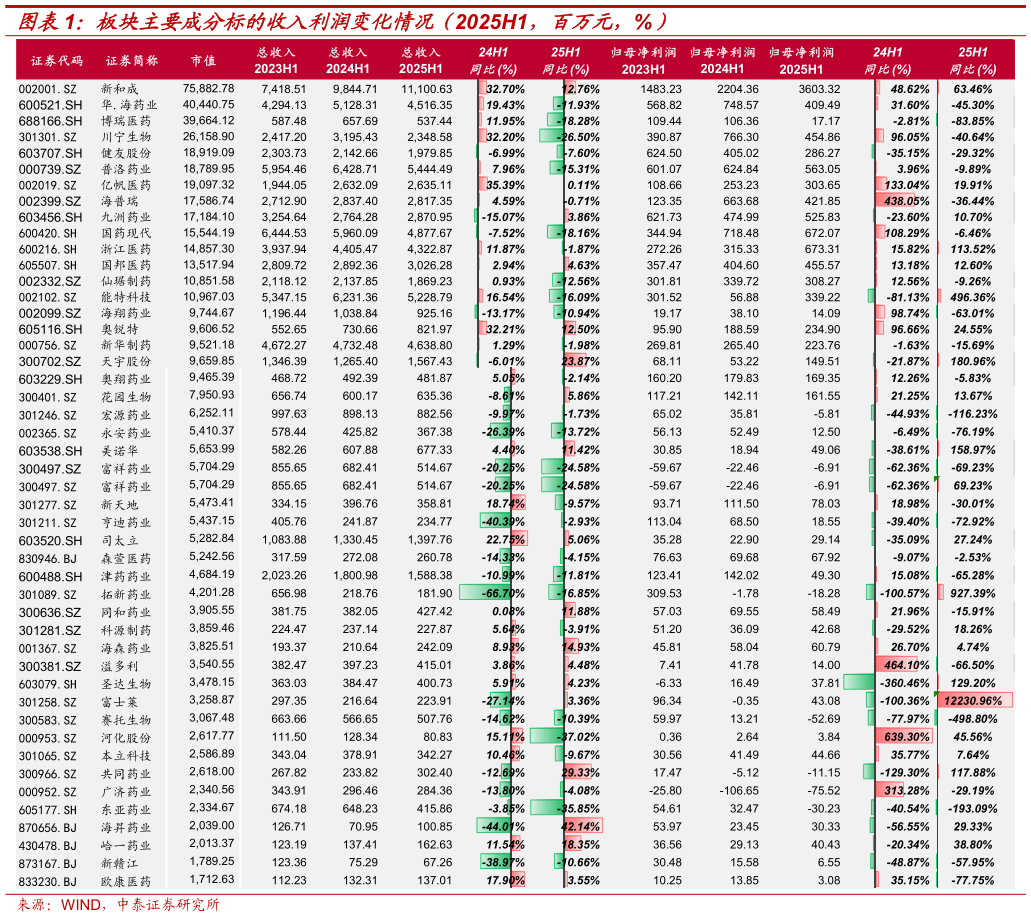This screenshot has height=917, width=1031.
Task: Select the 川宁生物 name cell
Action: pyautogui.click(x=128, y=137)
